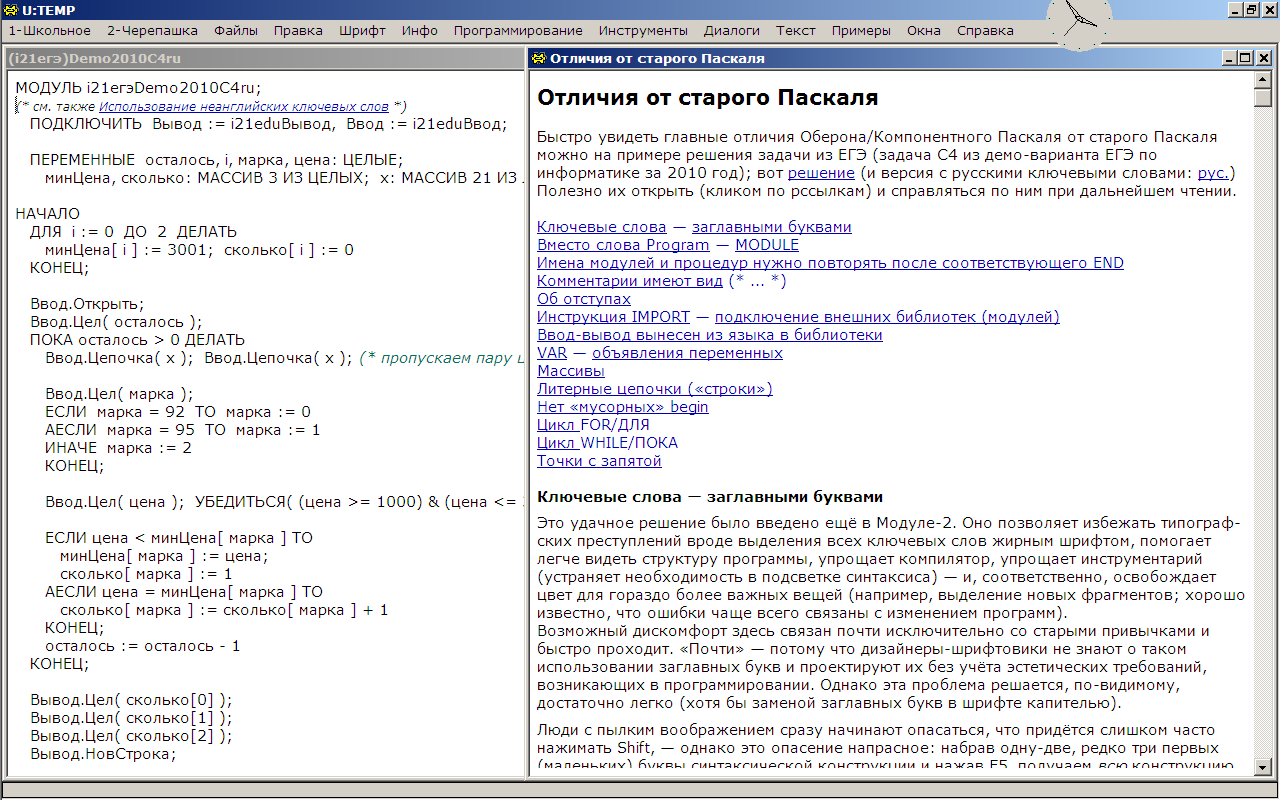Activate the Demo2010C4ru document title bar

coord(264,58)
